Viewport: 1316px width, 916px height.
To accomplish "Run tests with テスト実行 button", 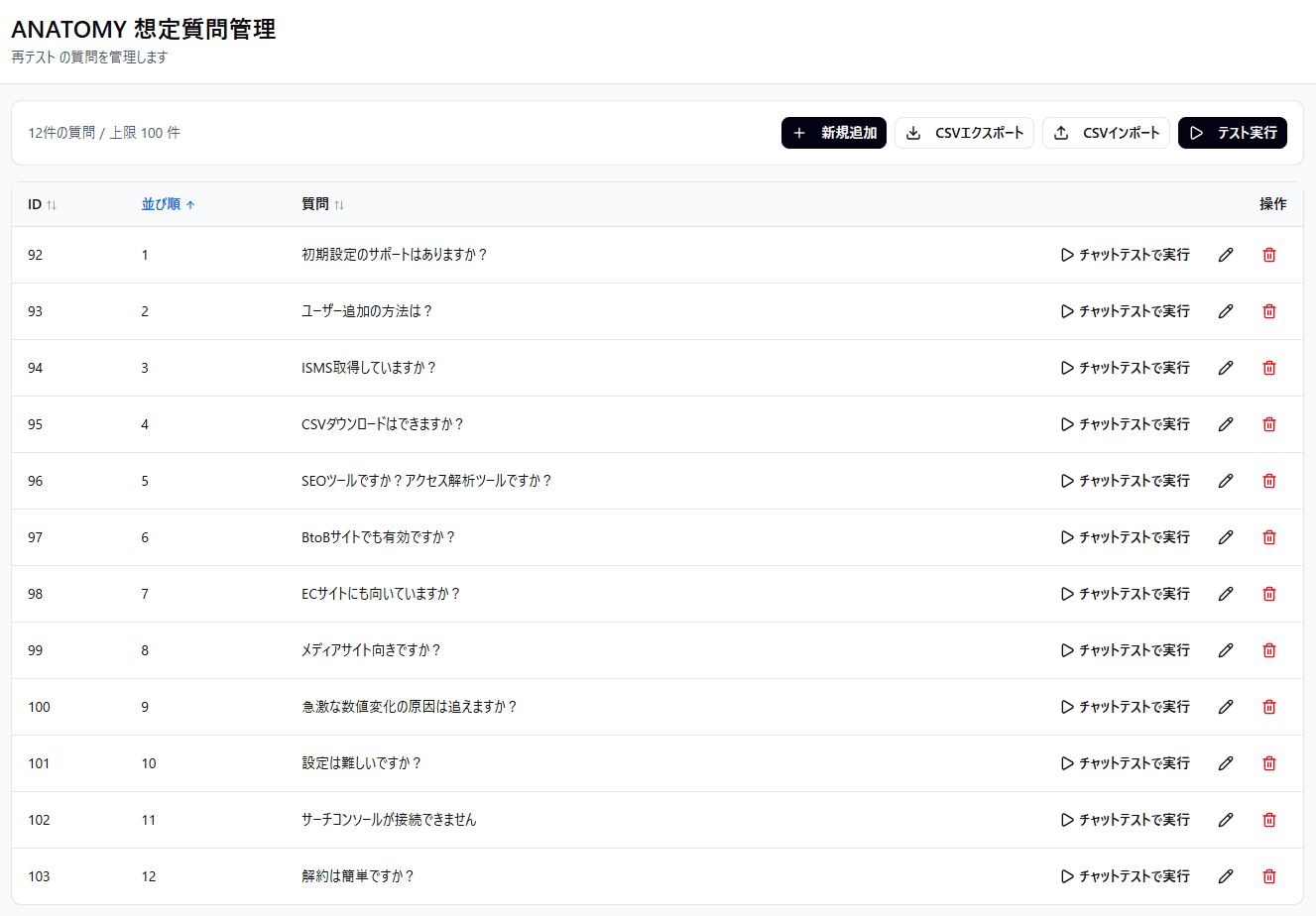I will (1233, 133).
